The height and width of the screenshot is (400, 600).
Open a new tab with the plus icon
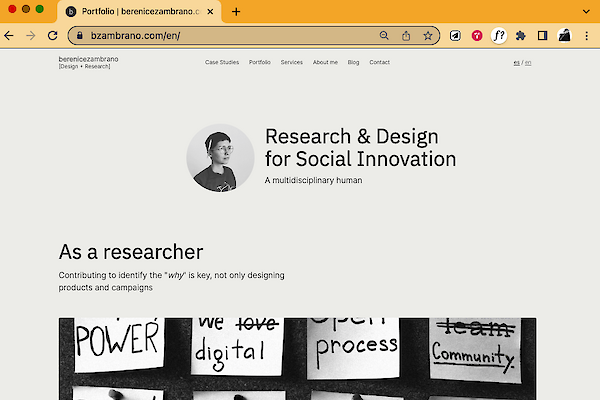click(x=236, y=12)
